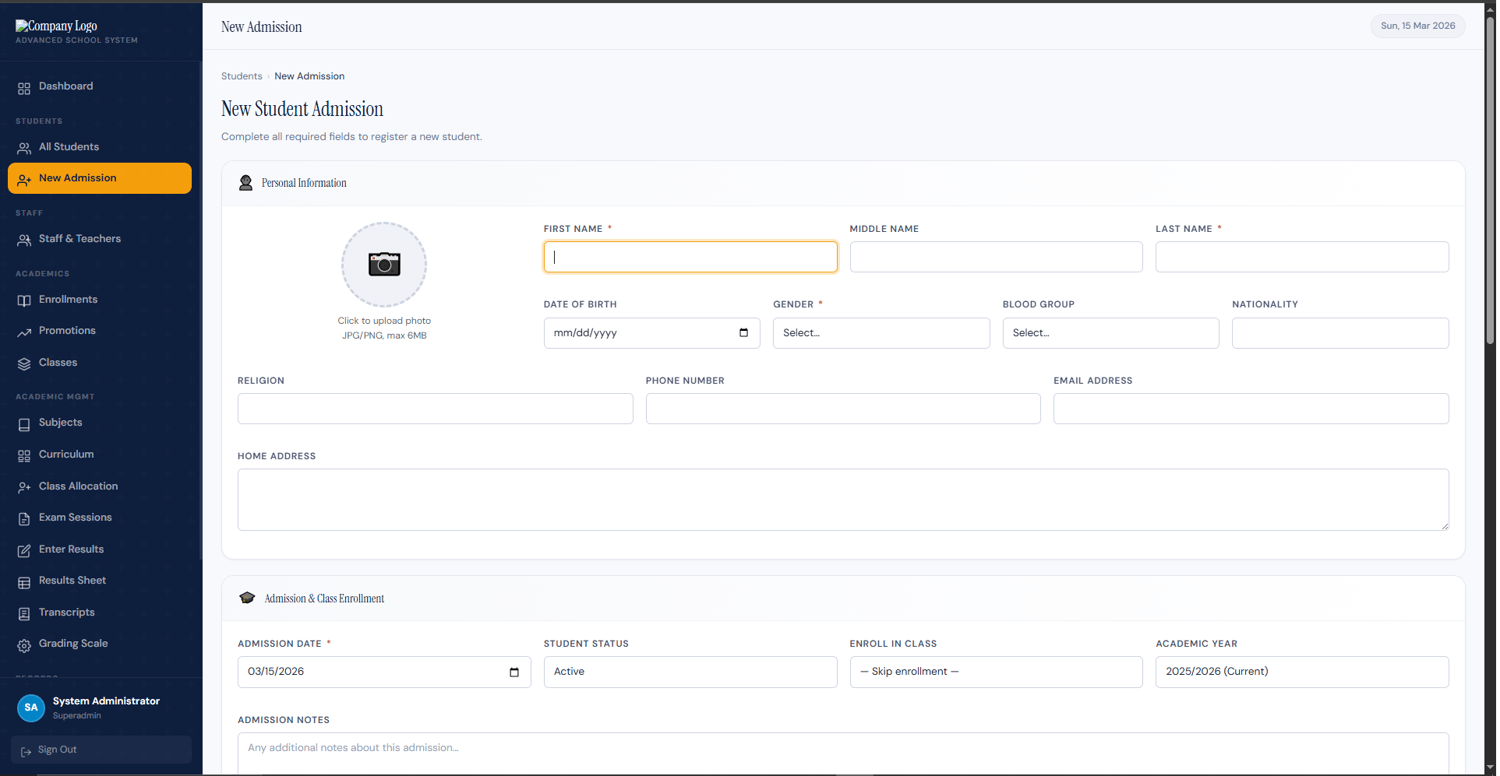Image resolution: width=1500 pixels, height=776 pixels.
Task: Open the Student Status dropdown
Action: [x=690, y=672]
